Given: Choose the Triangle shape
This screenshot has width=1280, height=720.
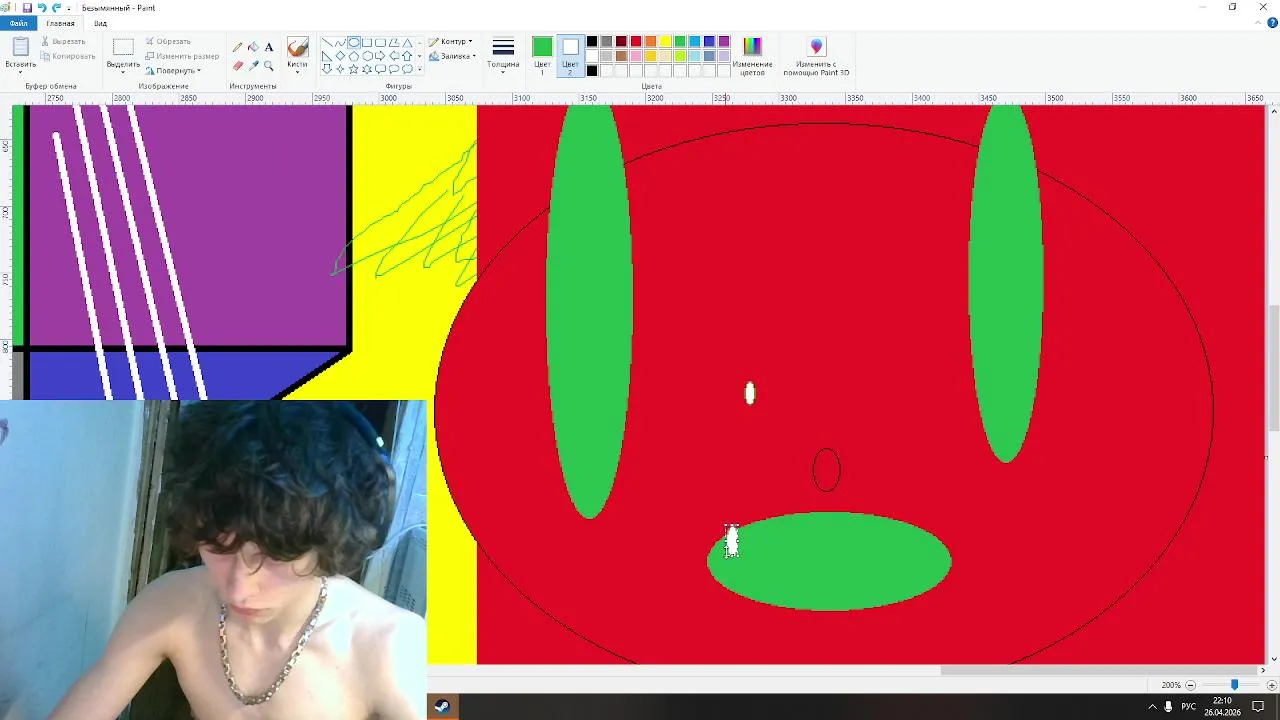Looking at the screenshot, I should tap(407, 43).
